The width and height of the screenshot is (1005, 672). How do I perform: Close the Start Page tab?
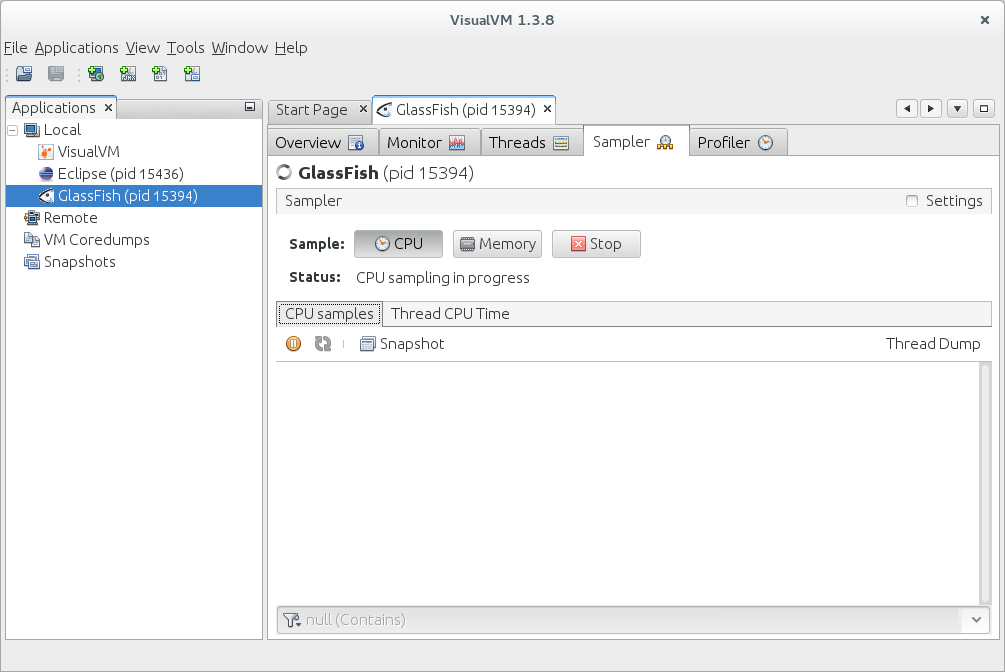point(363,109)
